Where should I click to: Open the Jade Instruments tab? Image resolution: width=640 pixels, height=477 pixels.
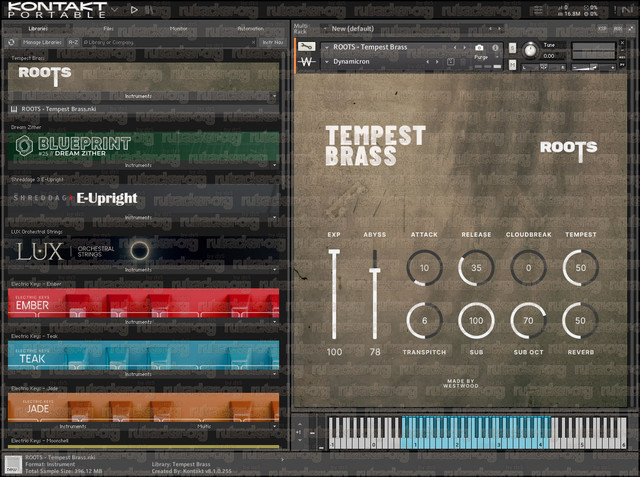tap(73, 426)
